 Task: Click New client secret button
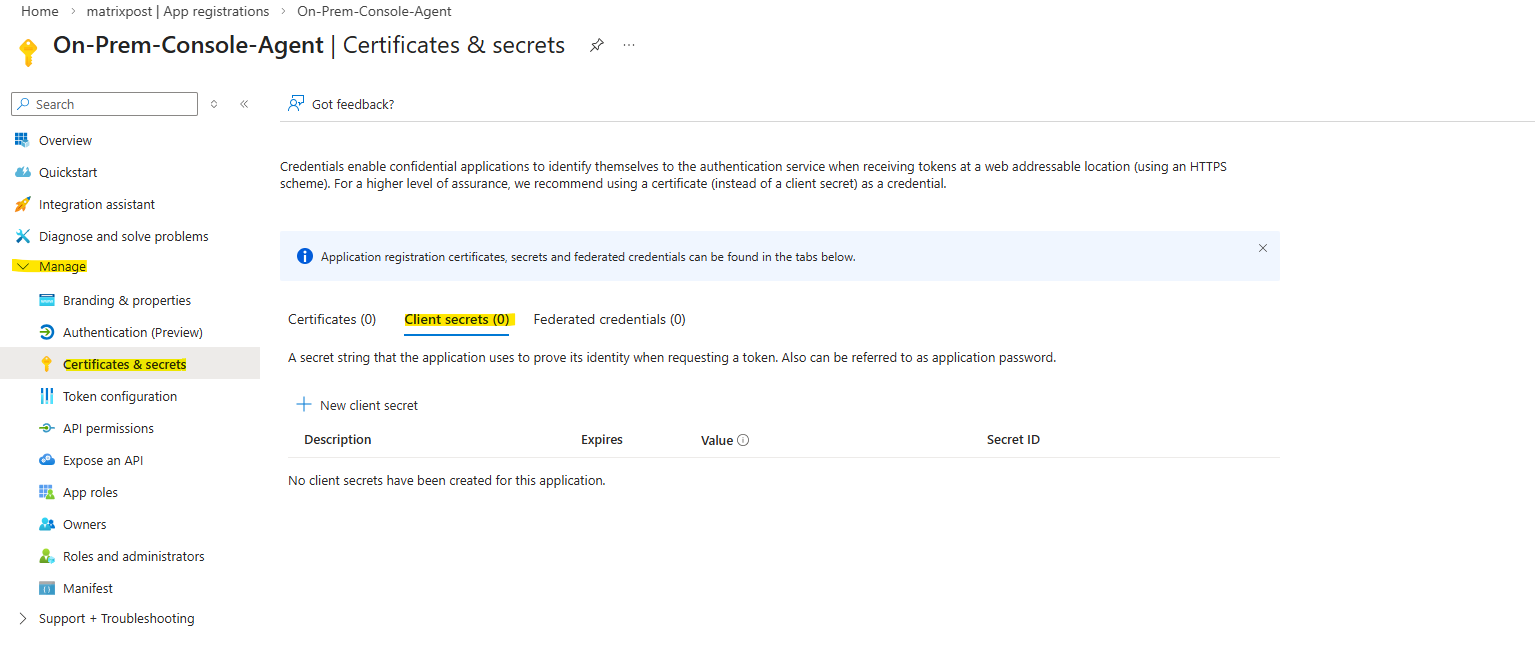click(x=357, y=405)
